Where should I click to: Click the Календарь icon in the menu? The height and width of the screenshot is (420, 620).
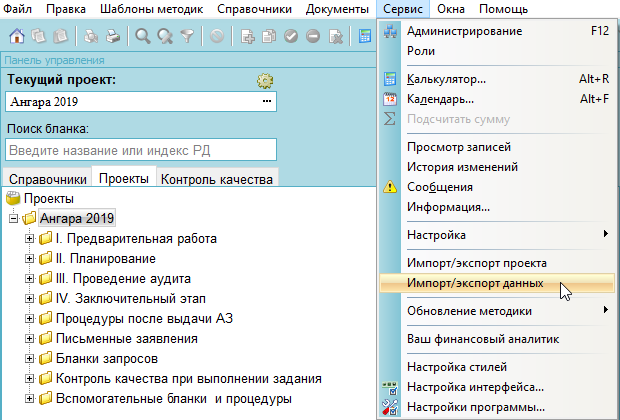(x=390, y=99)
